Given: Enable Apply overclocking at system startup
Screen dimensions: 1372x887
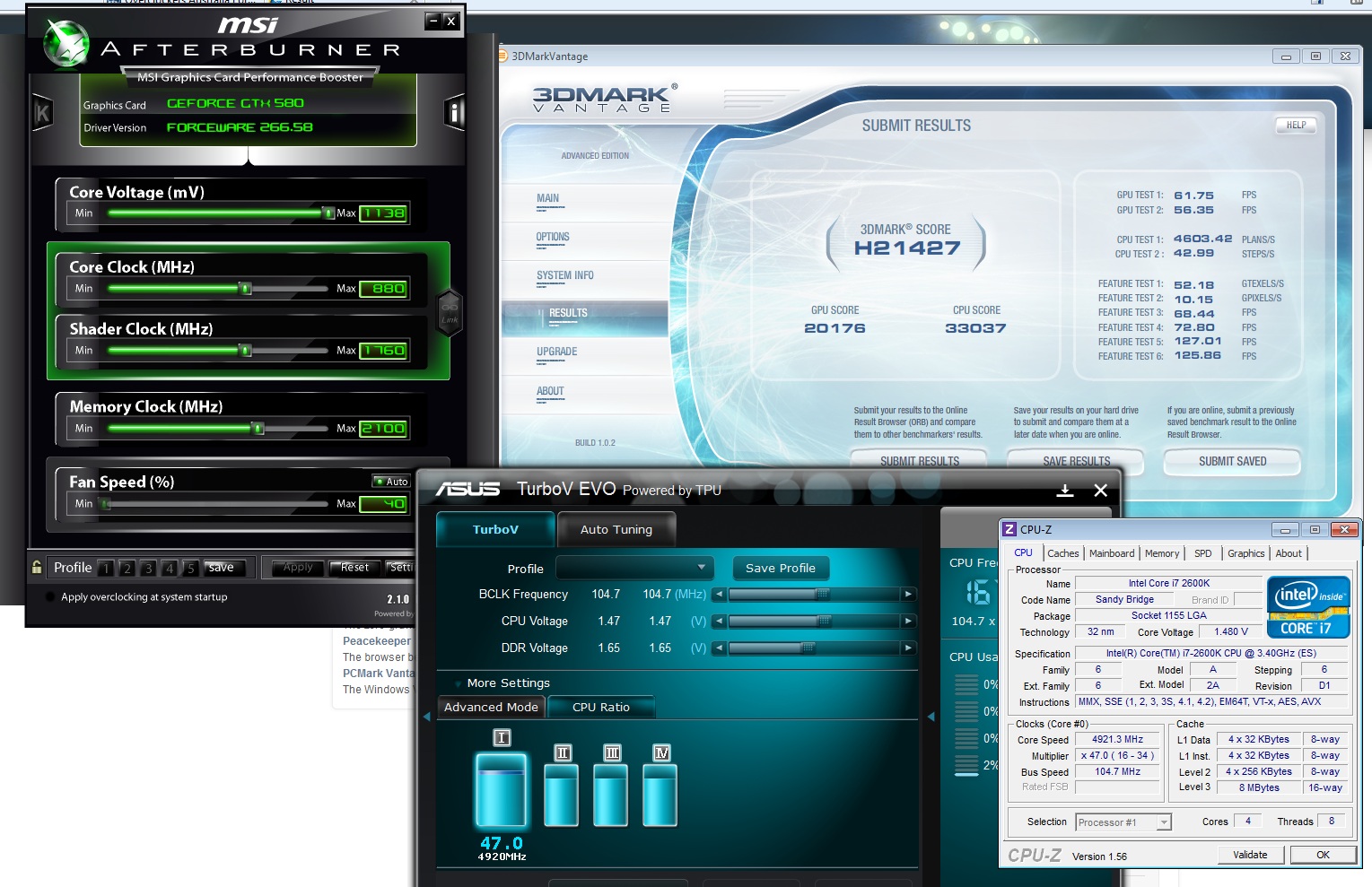Looking at the screenshot, I should [x=48, y=596].
